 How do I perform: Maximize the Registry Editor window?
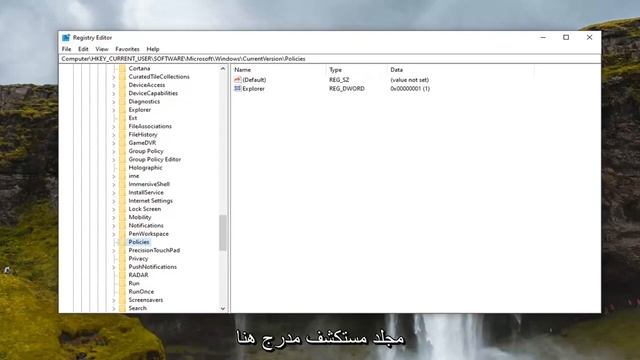coord(566,38)
